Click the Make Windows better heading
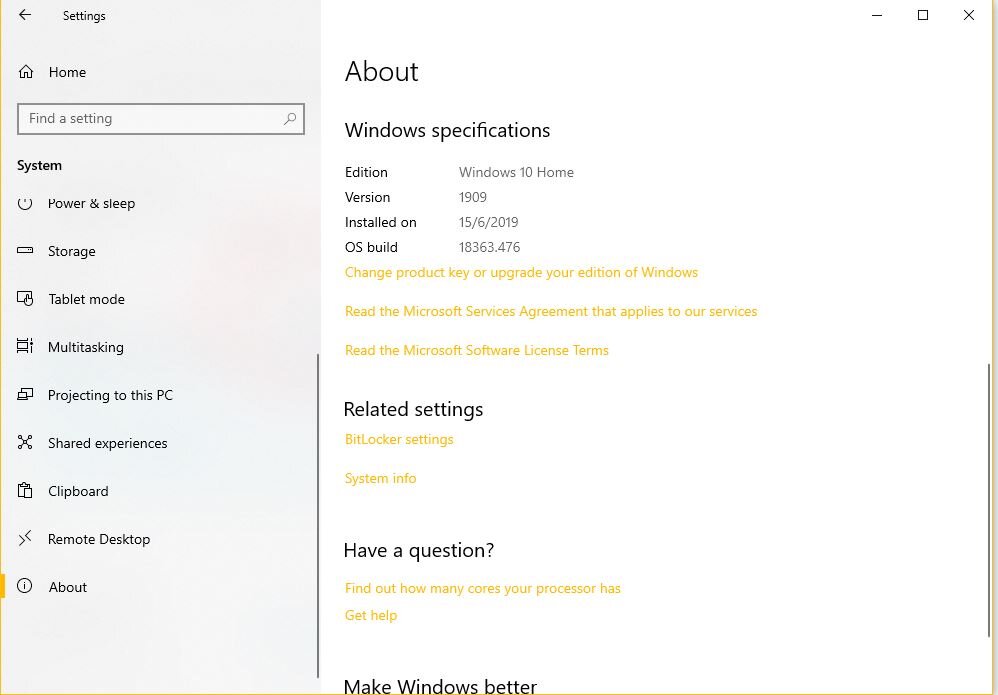 click(x=440, y=686)
